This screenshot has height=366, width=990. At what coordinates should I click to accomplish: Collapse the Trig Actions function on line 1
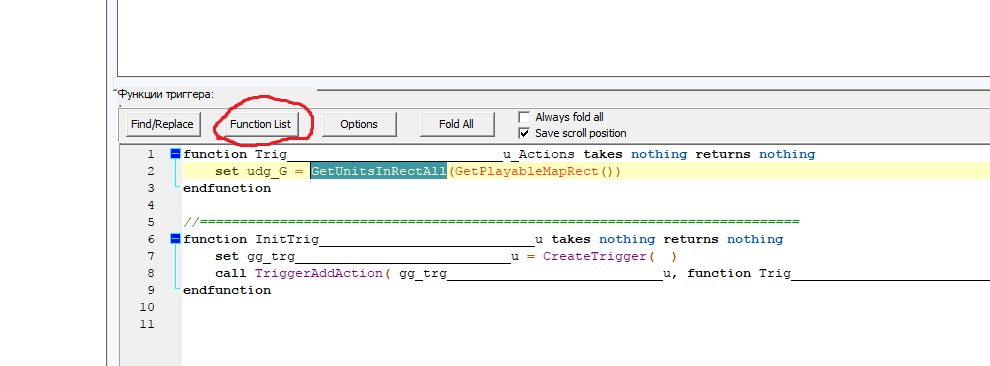[x=176, y=153]
